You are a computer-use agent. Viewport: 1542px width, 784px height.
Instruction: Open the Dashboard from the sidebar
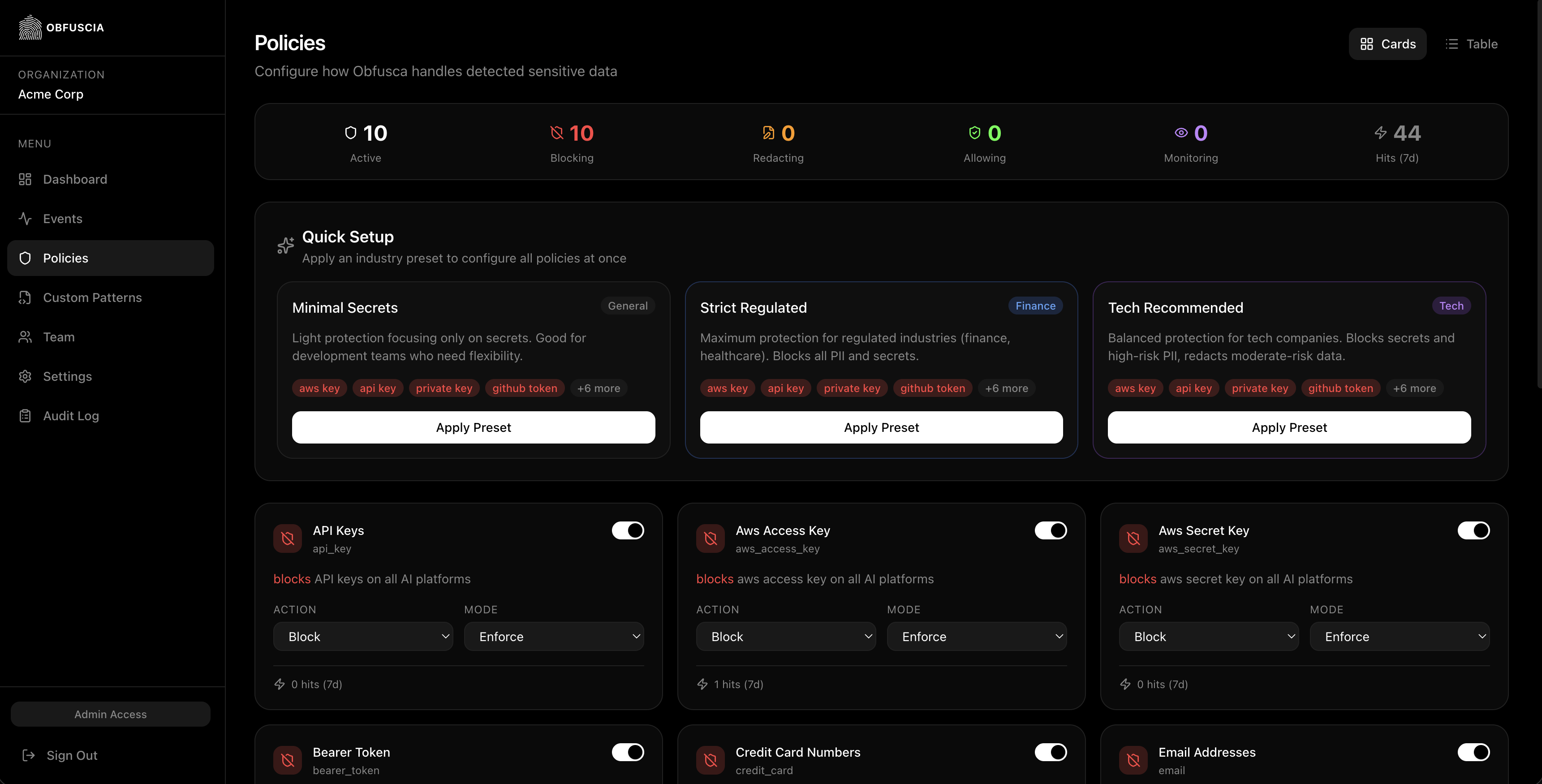coord(74,179)
